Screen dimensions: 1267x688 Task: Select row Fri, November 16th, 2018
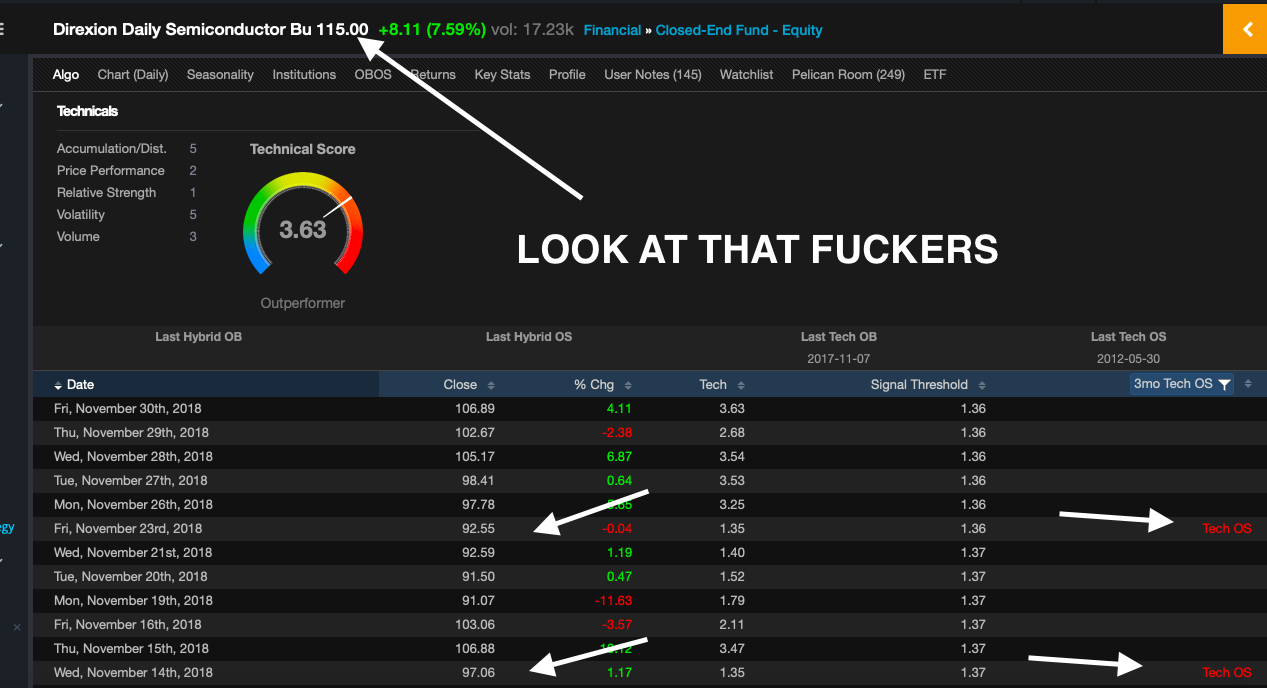tap(649, 624)
